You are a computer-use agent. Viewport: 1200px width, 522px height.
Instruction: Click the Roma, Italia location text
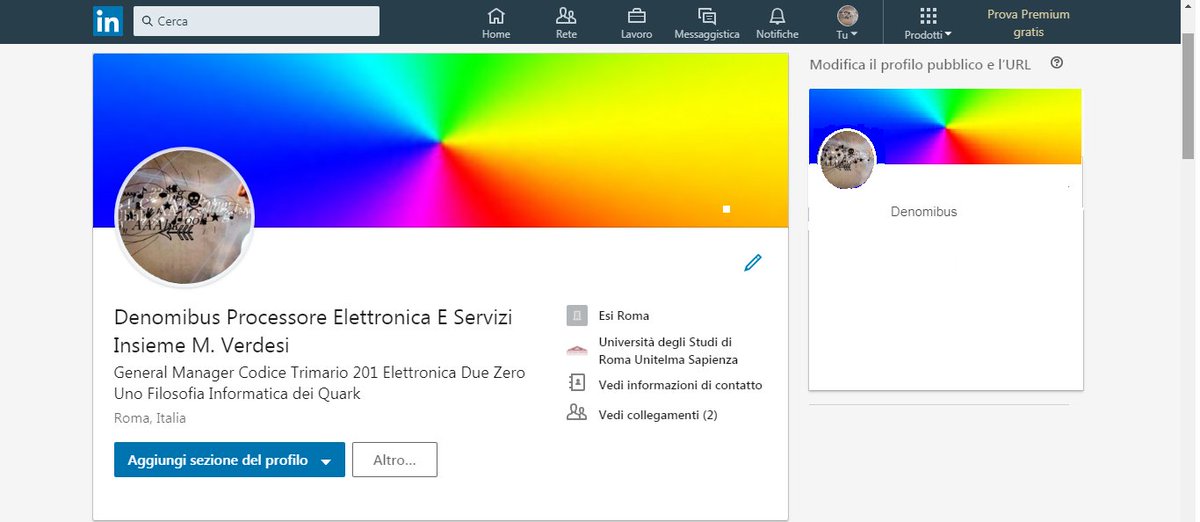click(150, 418)
